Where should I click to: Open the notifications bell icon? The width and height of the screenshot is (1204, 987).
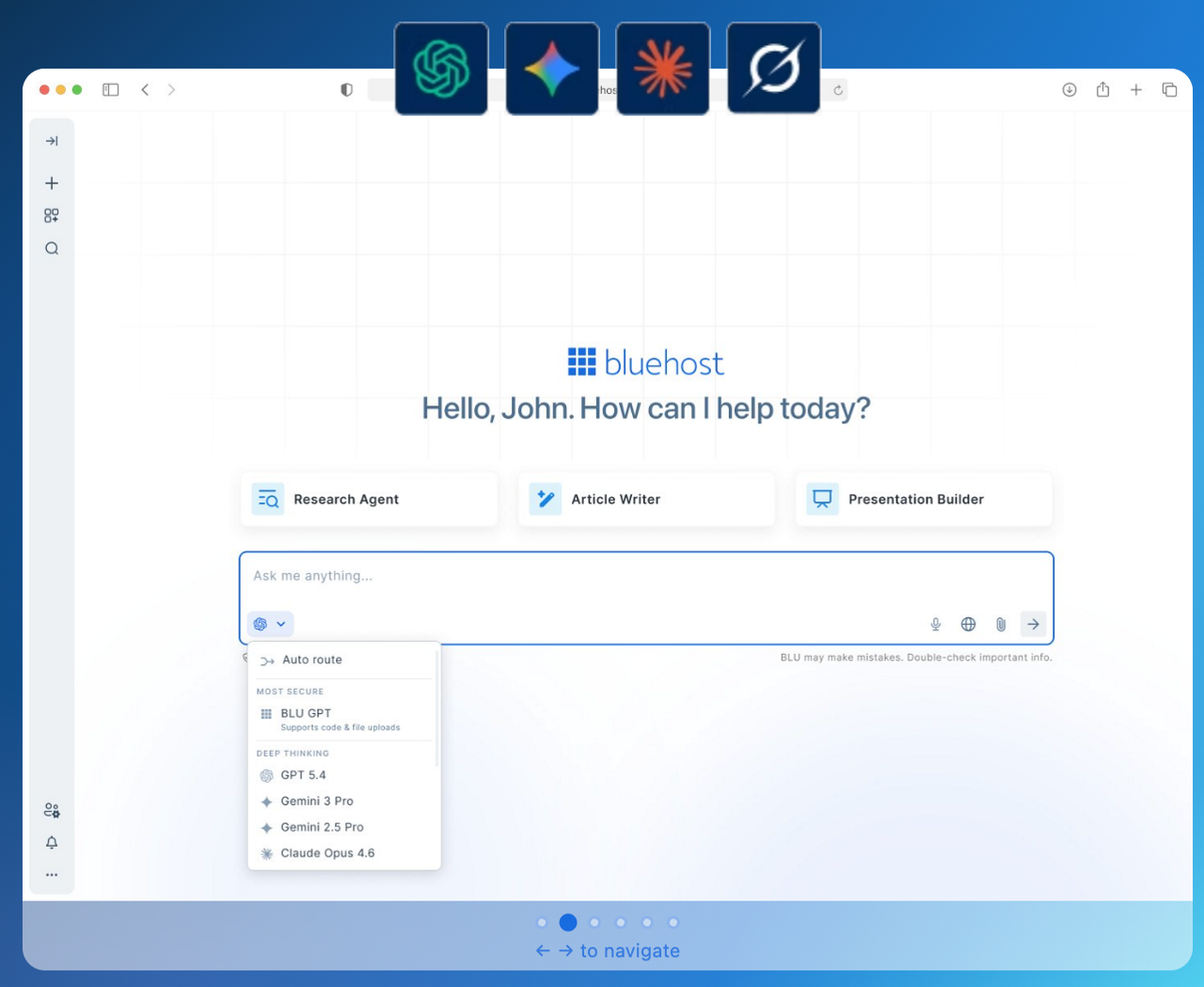[52, 842]
